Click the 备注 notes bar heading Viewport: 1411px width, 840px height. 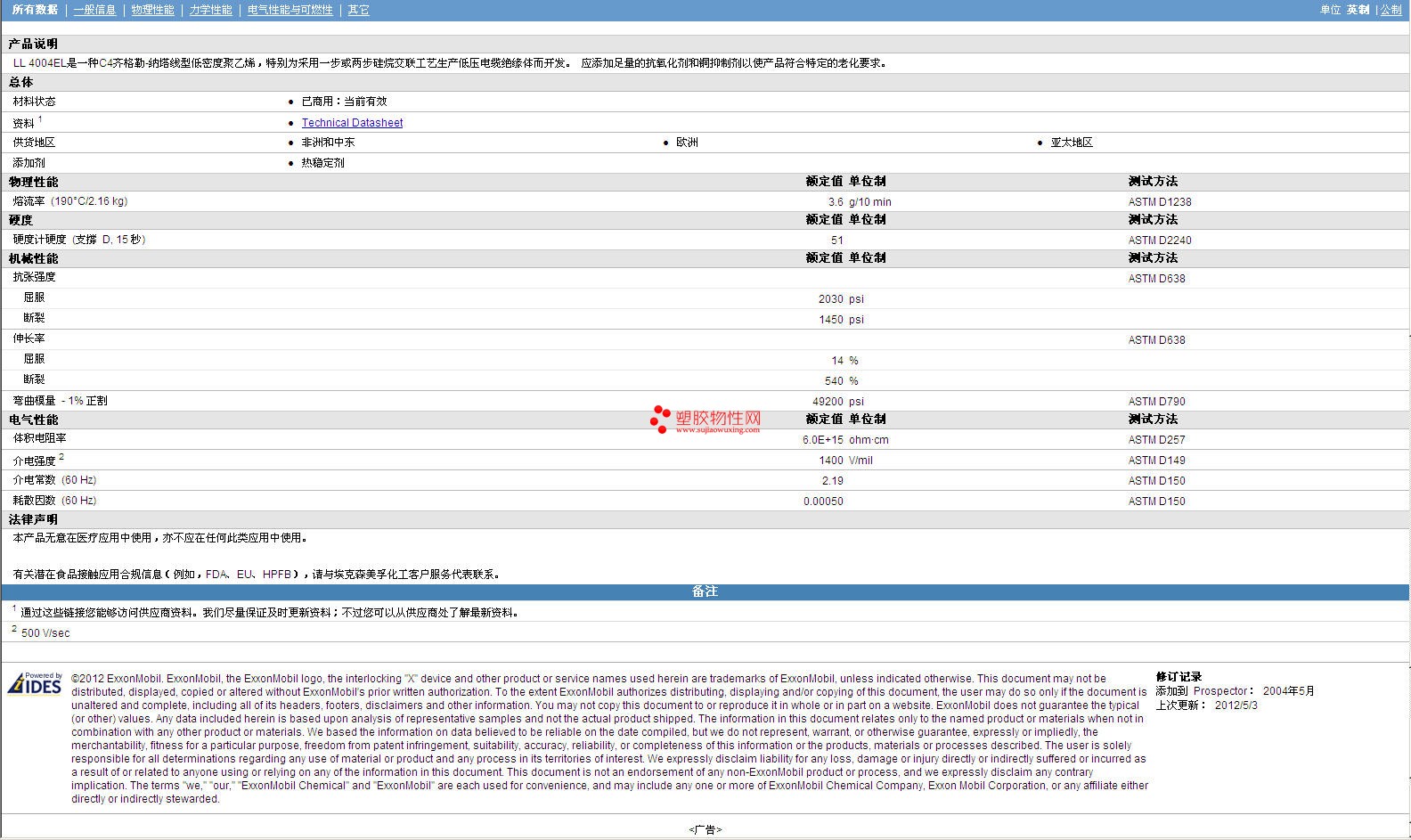click(x=705, y=591)
